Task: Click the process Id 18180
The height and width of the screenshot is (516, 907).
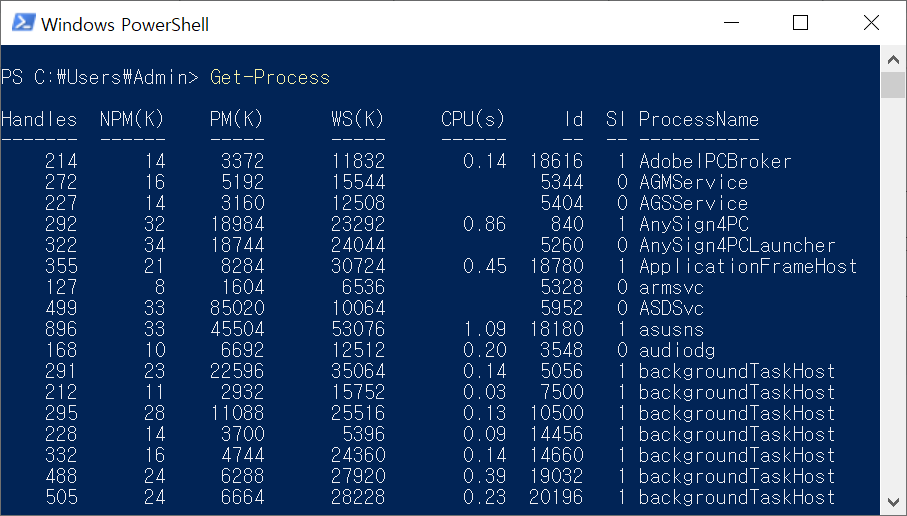Action: (556, 330)
